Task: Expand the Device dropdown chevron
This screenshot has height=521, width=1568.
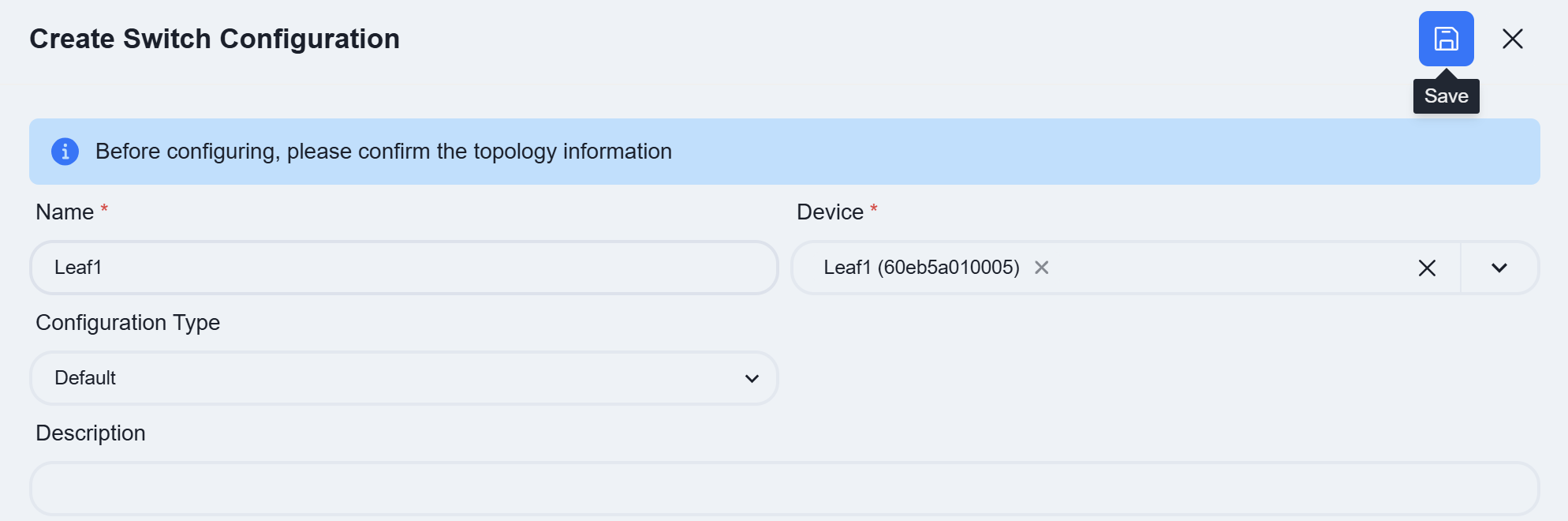Action: [1499, 268]
